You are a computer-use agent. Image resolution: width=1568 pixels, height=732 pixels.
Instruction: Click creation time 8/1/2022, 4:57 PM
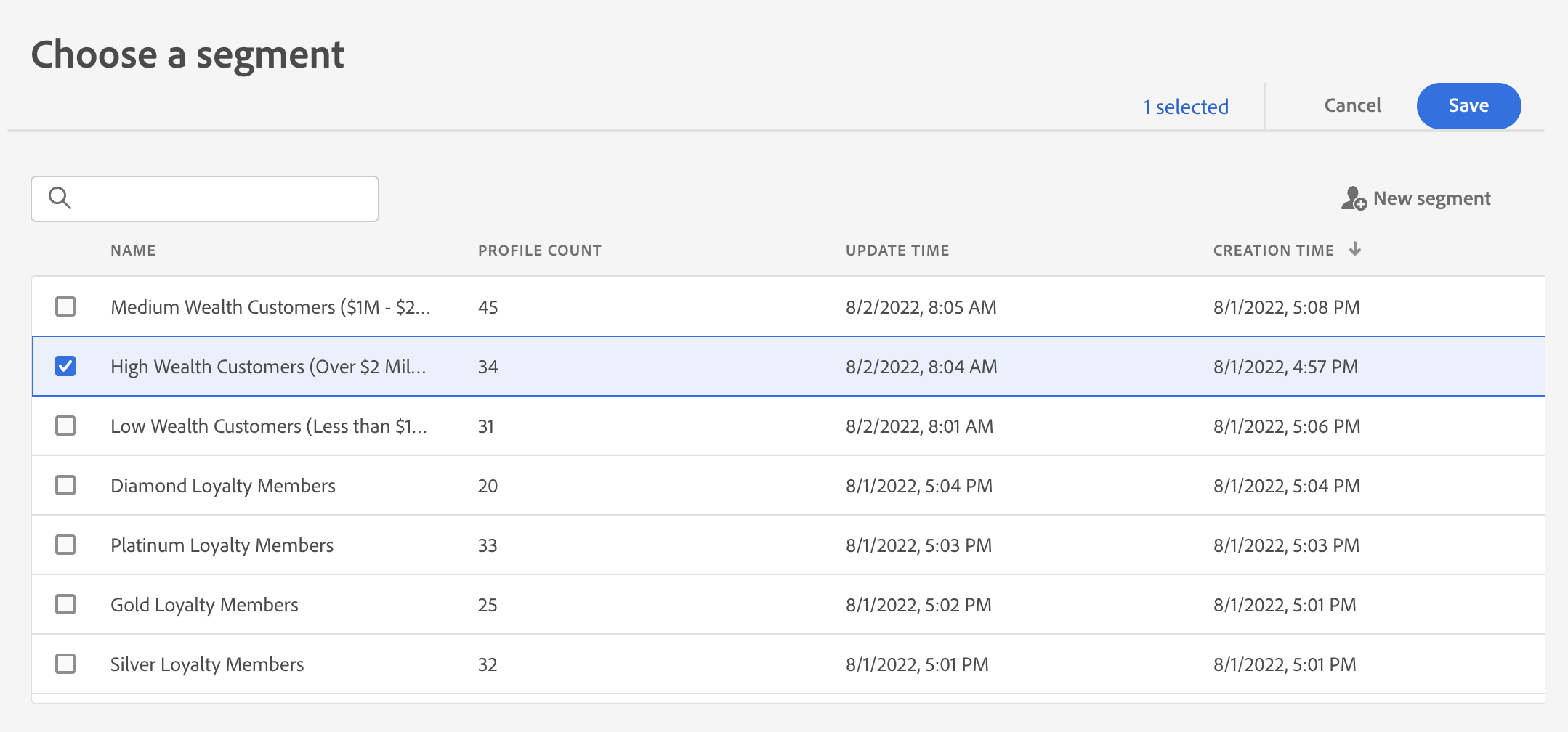[x=1285, y=367]
